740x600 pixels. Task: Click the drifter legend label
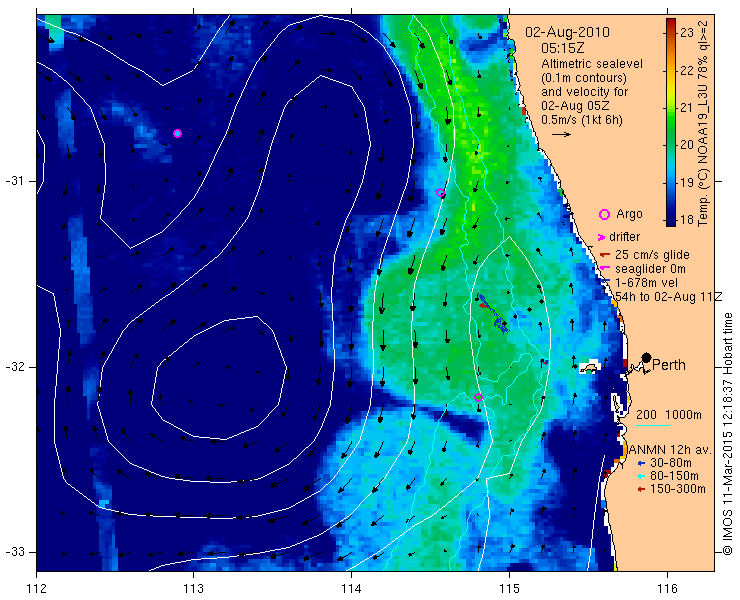625,237
